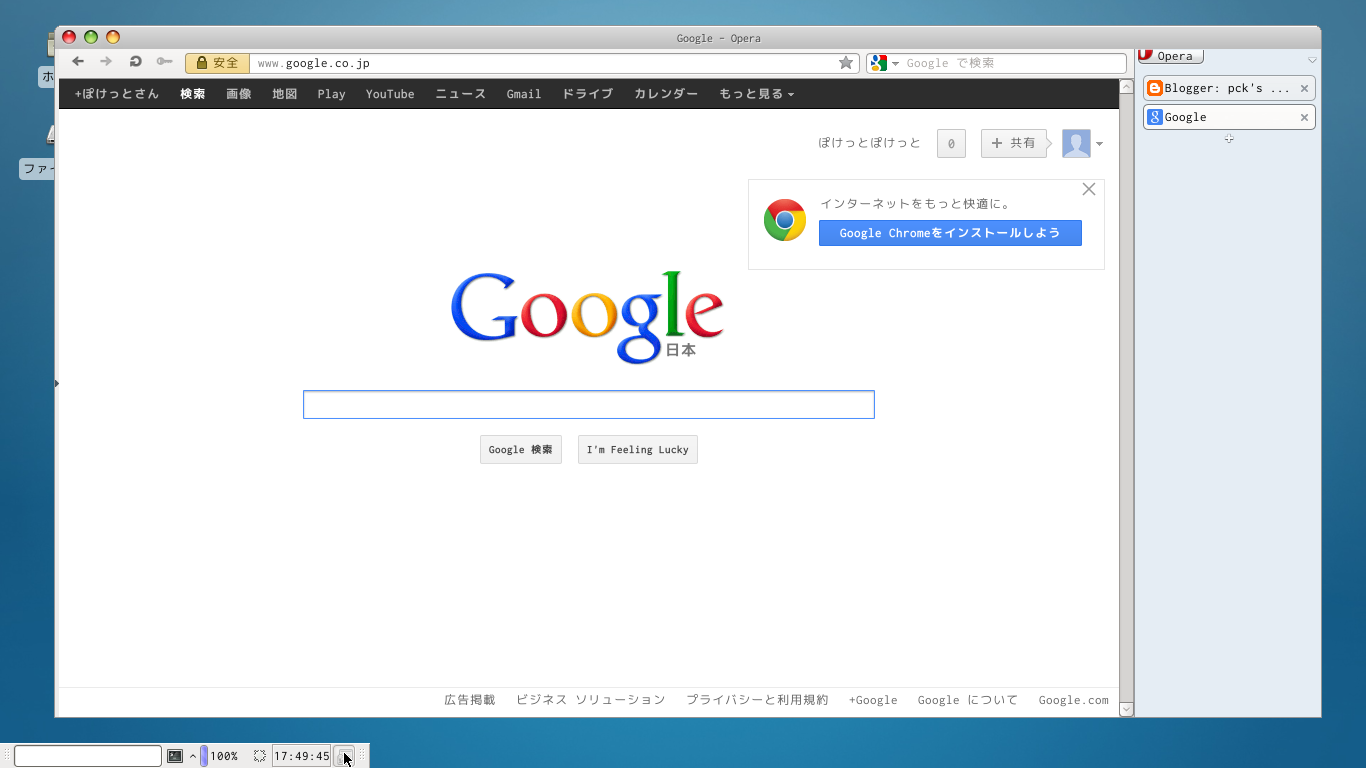Open +ぽけっとさん in the Google bar
Image resolution: width=1366 pixels, height=768 pixels.
tap(116, 94)
